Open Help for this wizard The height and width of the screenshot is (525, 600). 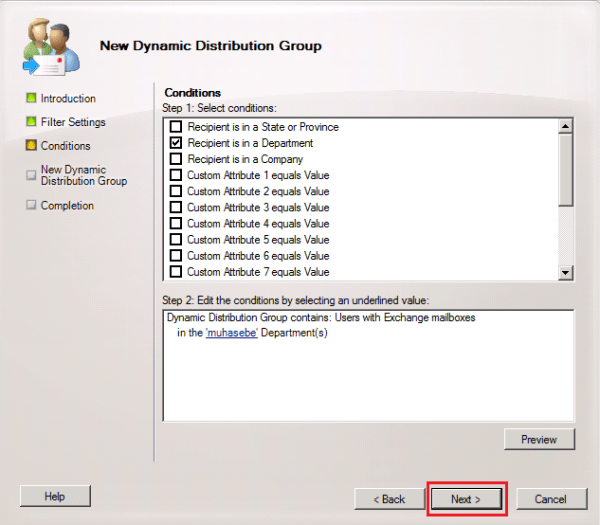pyautogui.click(x=55, y=497)
